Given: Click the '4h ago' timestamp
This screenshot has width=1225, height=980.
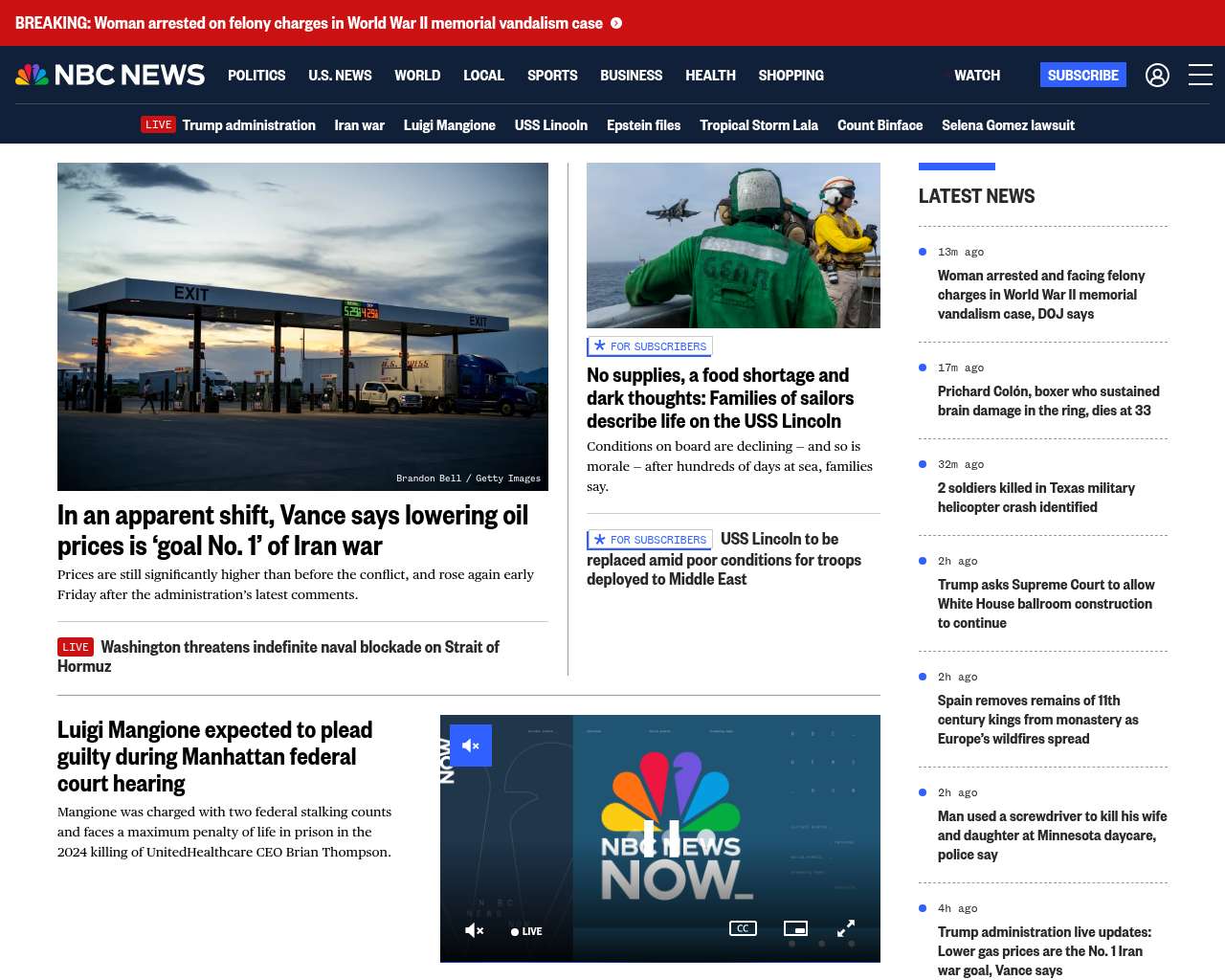Looking at the screenshot, I should click(958, 908).
